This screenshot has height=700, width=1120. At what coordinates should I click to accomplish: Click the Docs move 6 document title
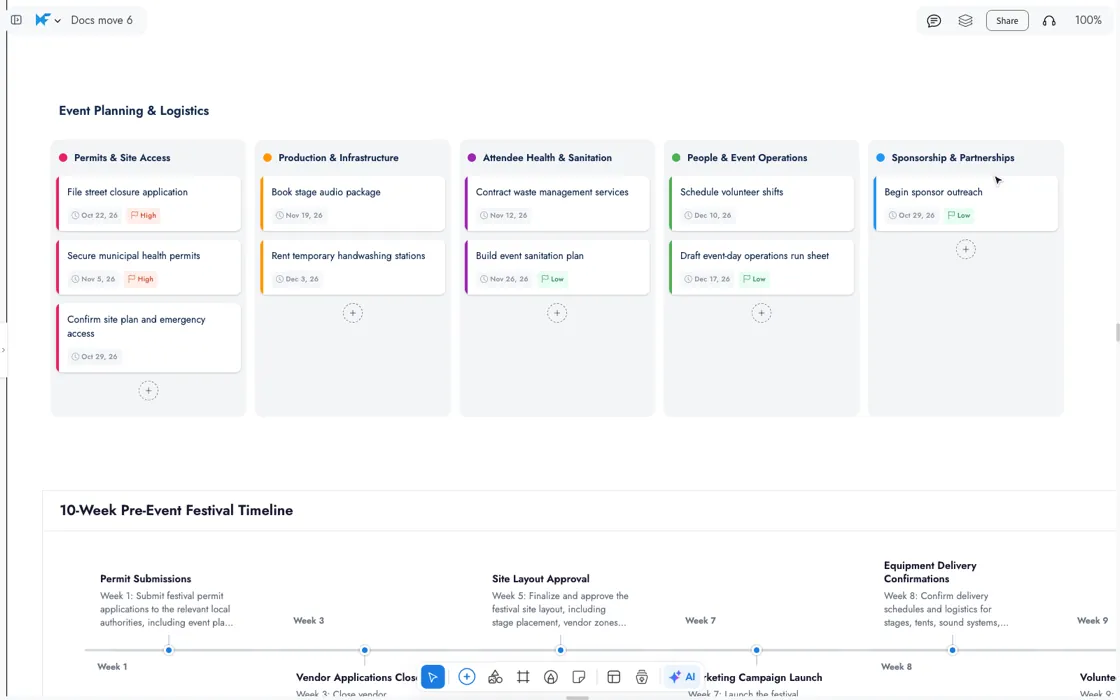pyautogui.click(x=101, y=20)
